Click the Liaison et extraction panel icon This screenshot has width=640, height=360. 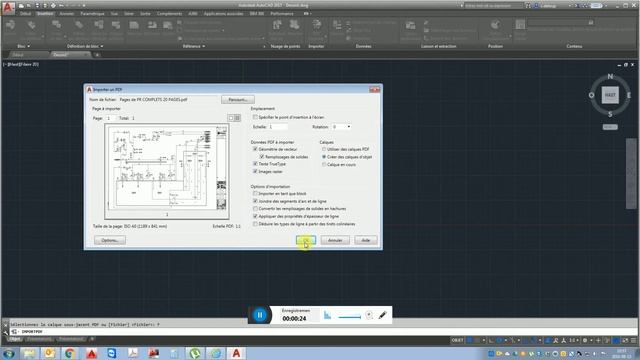point(410,26)
